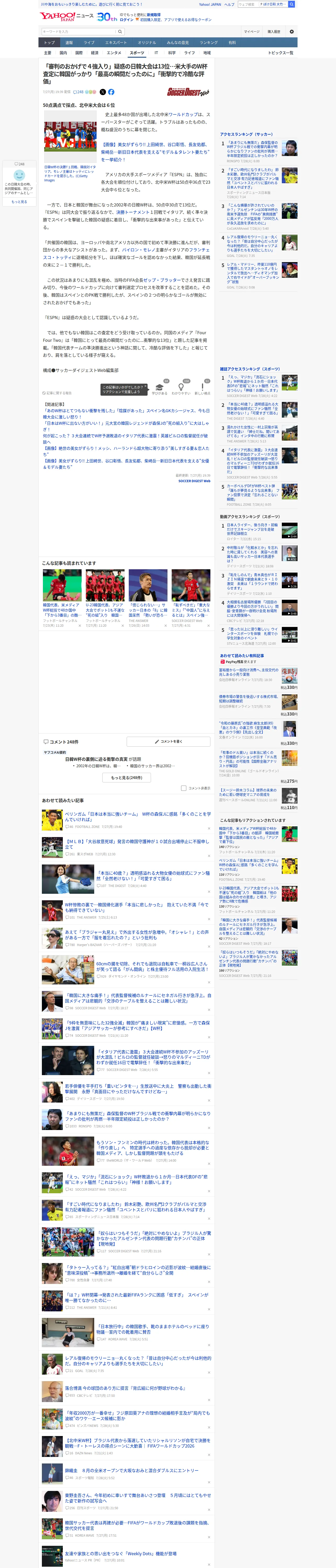Open the Soccer Digest Web publisher logo
336x1568 pixels.
[188, 92]
